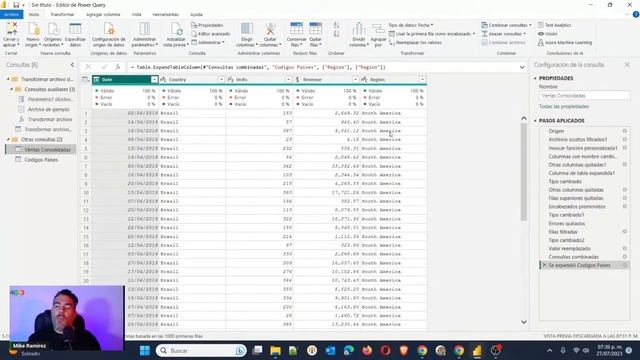Screen dimensions: 640x360
Task: Open Visión AI insights
Action: (547, 34)
